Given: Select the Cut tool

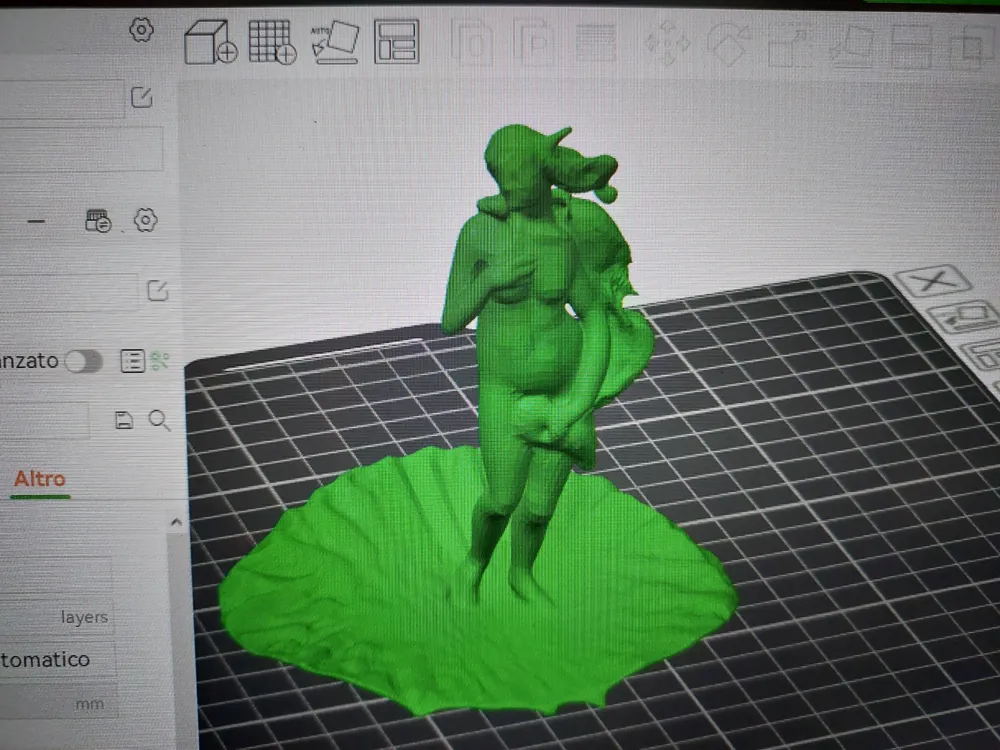Looking at the screenshot, I should pyautogui.click(x=911, y=46).
